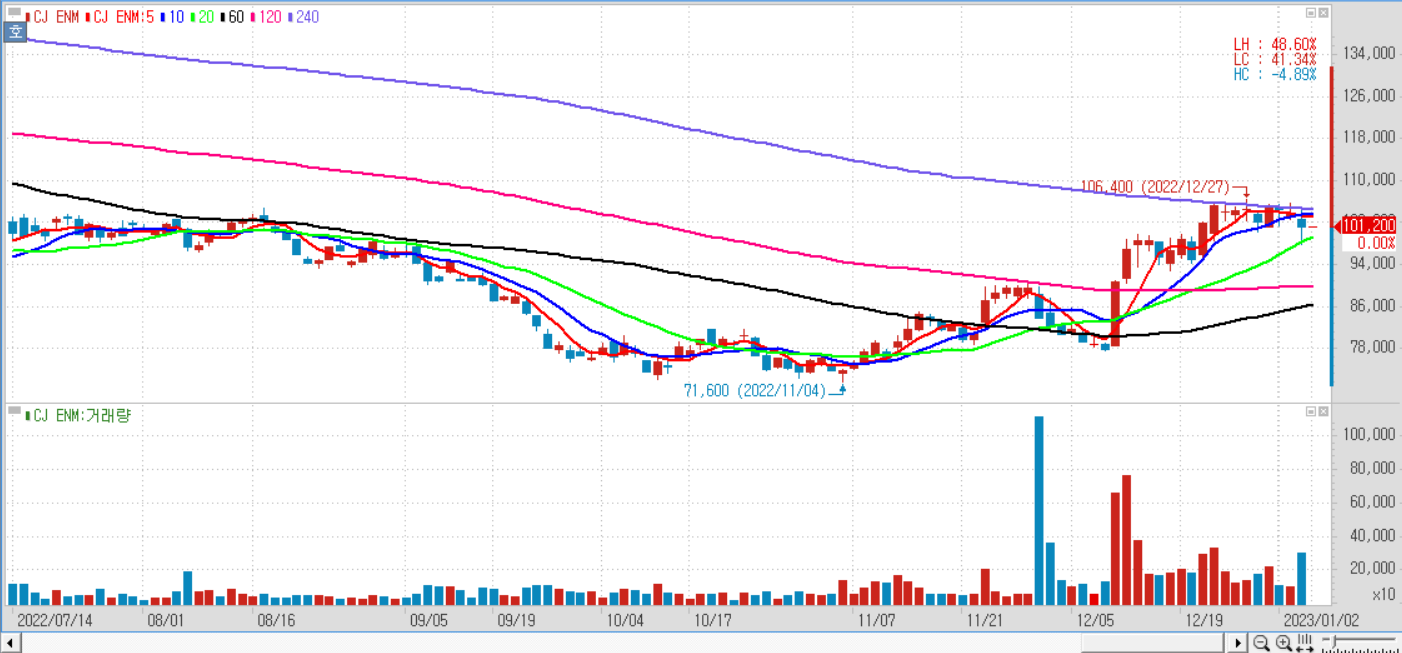
Task: Click the LC : 41.34% value
Action: click(x=1274, y=59)
